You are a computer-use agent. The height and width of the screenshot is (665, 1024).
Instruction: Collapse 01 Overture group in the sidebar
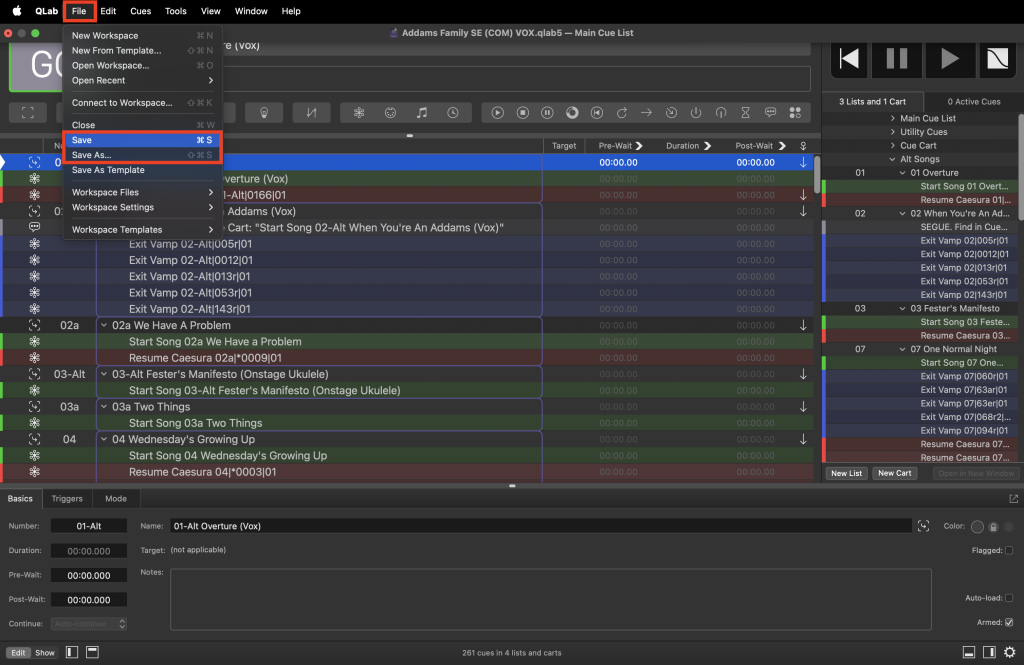903,173
